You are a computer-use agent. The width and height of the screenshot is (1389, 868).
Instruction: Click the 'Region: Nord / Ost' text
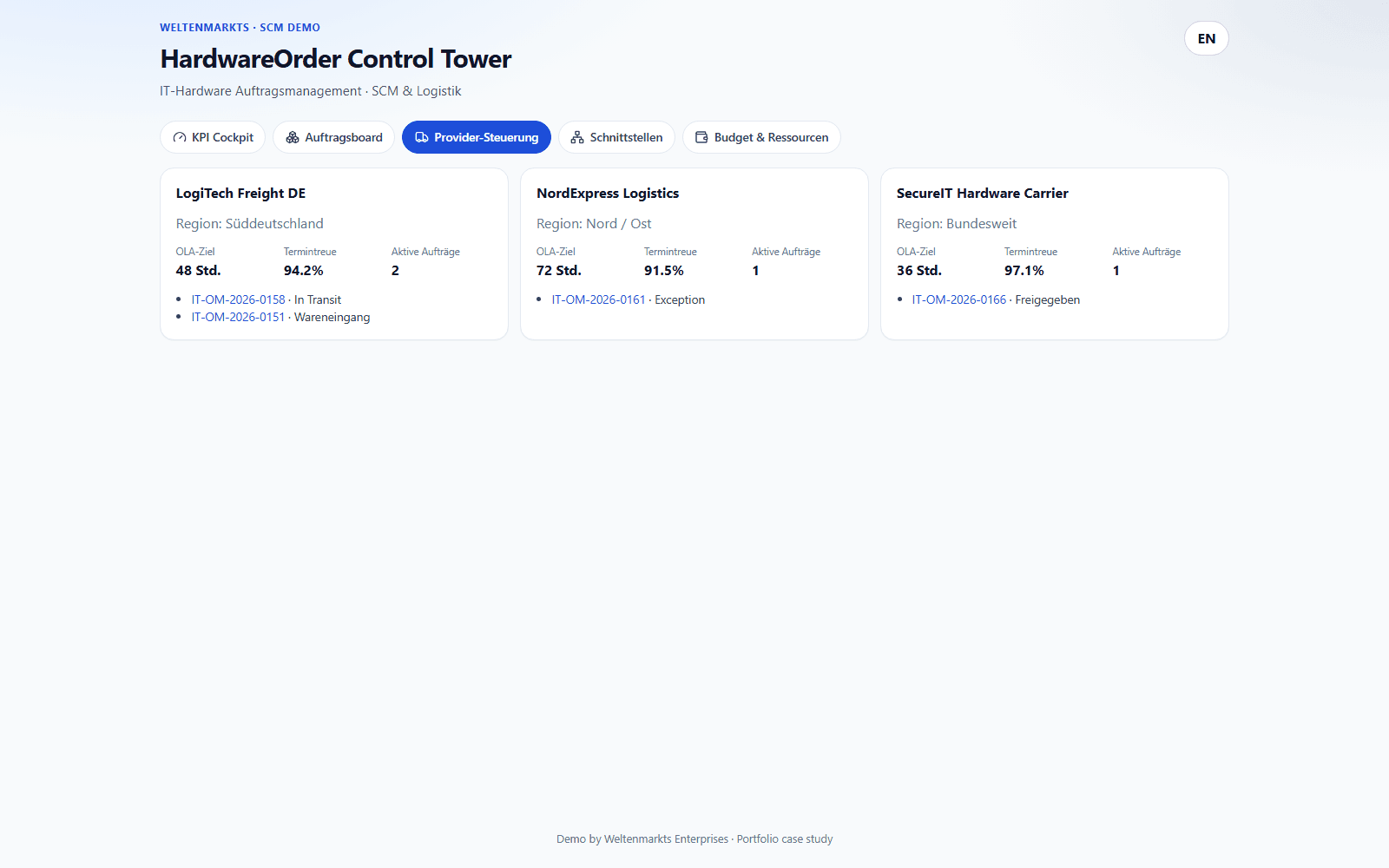[x=594, y=224]
